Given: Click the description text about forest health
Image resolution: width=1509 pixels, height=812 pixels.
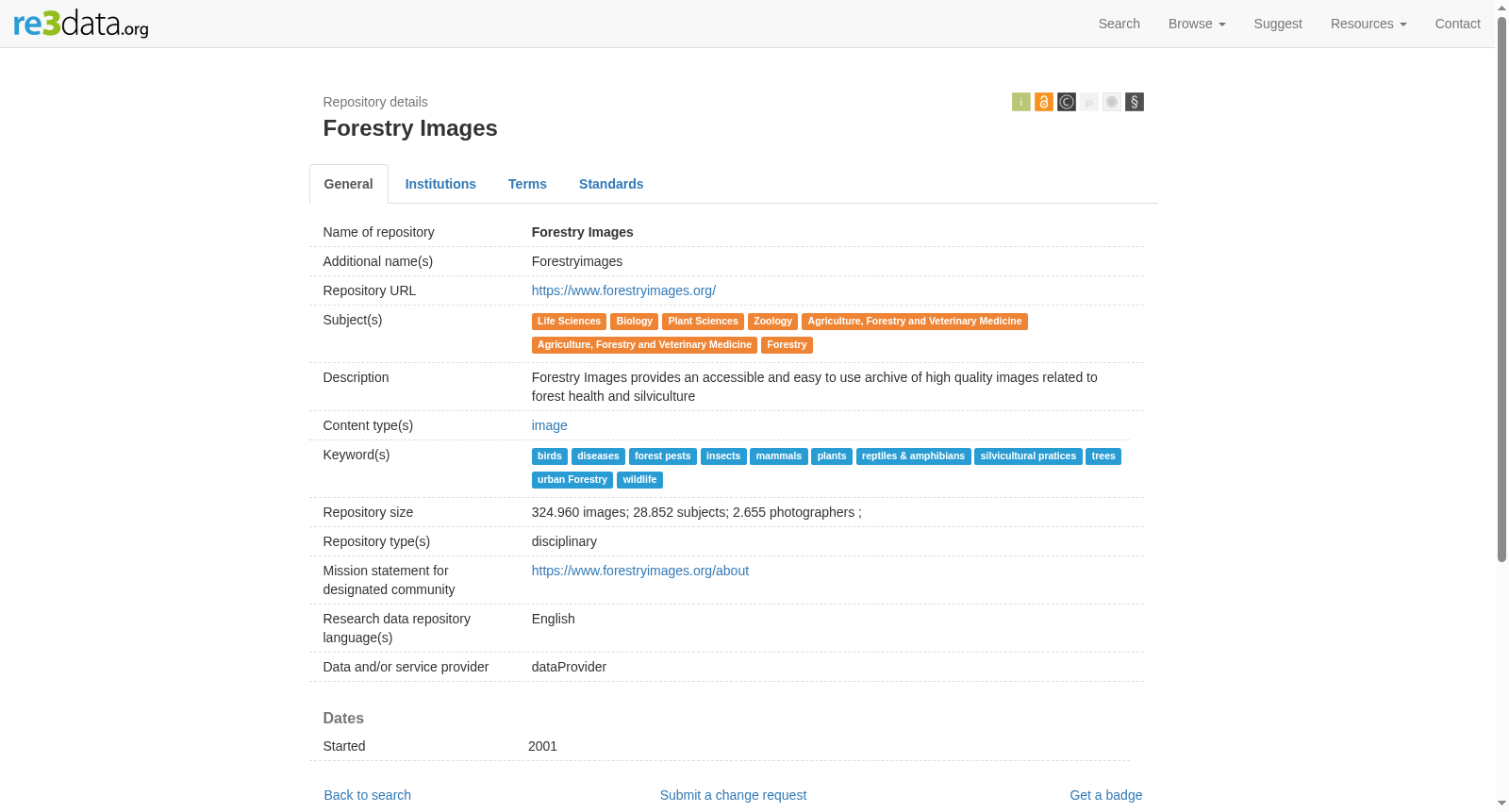Looking at the screenshot, I should click(x=815, y=387).
